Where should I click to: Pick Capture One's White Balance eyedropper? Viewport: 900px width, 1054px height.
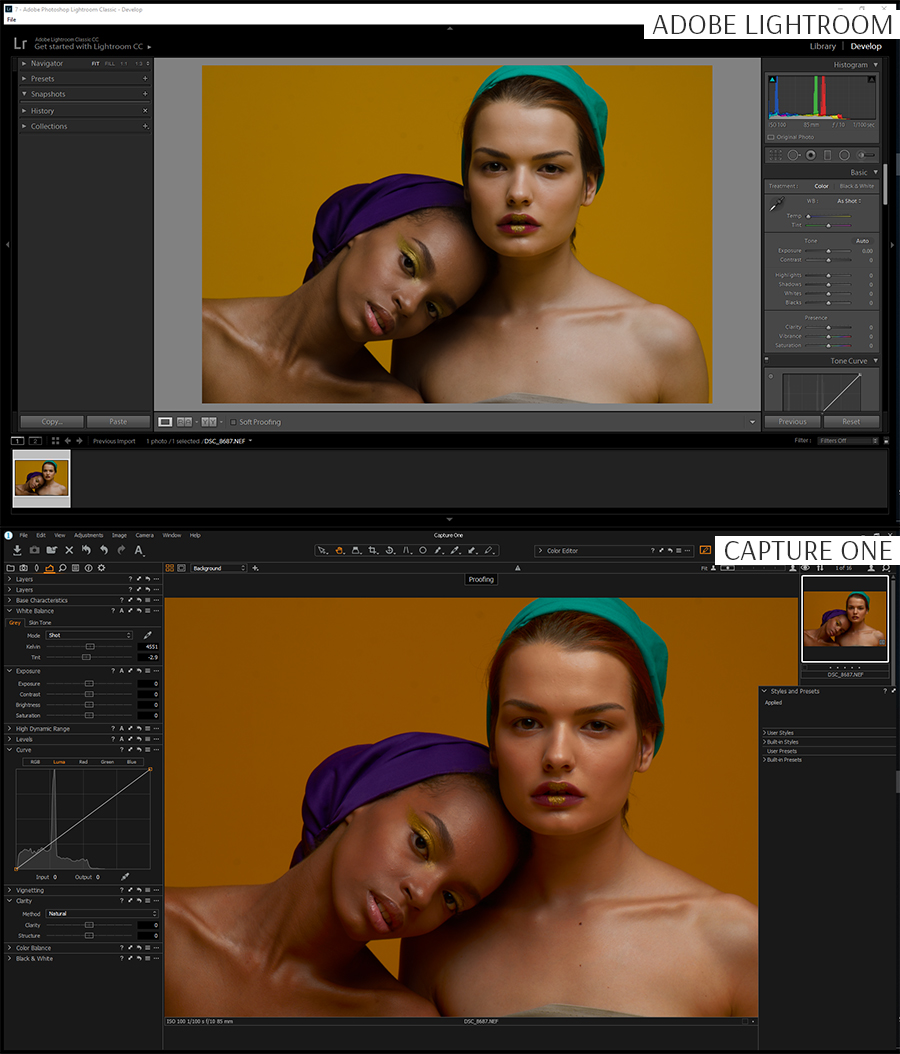(147, 635)
